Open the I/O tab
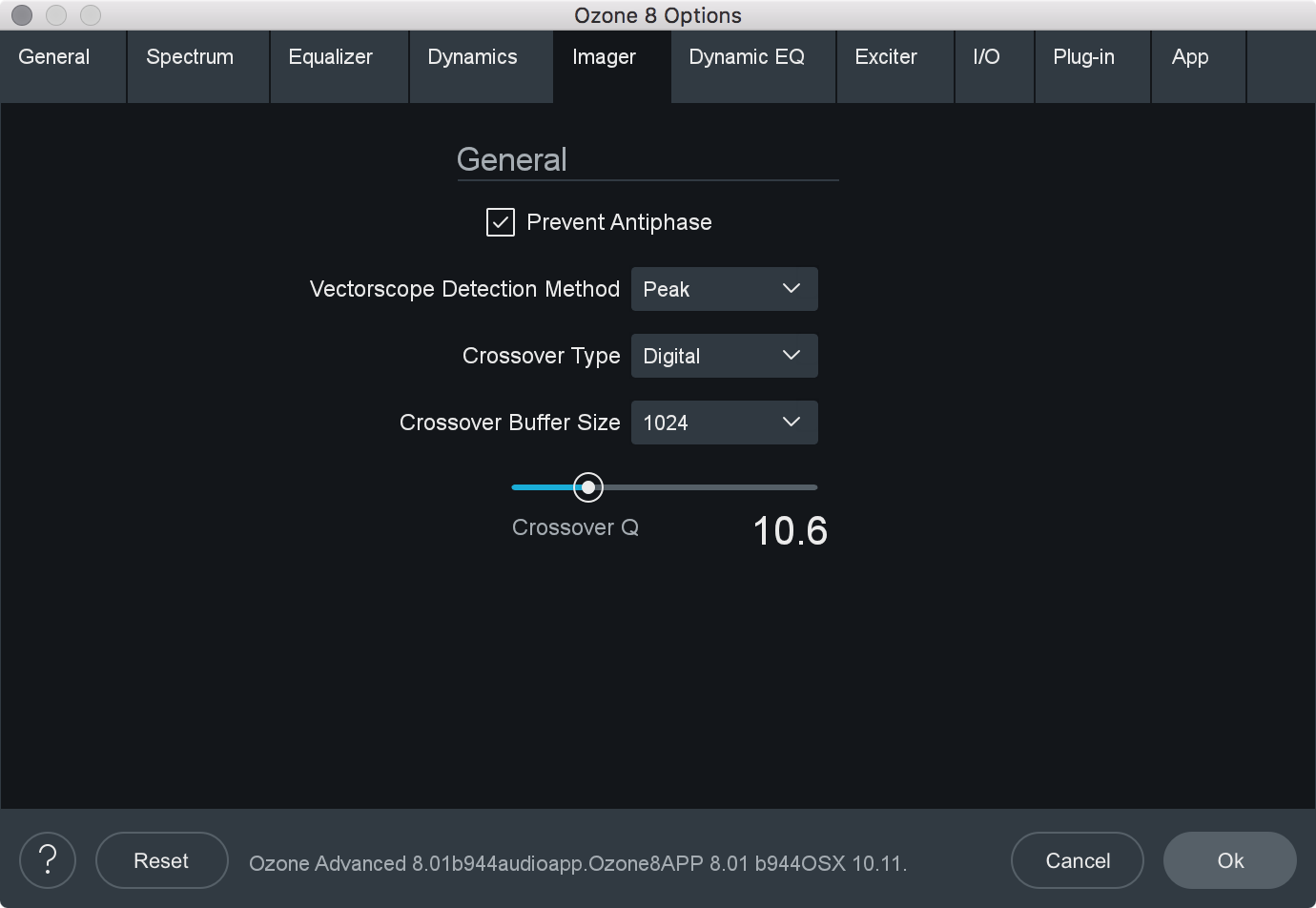Image resolution: width=1316 pixels, height=908 pixels. coord(995,67)
